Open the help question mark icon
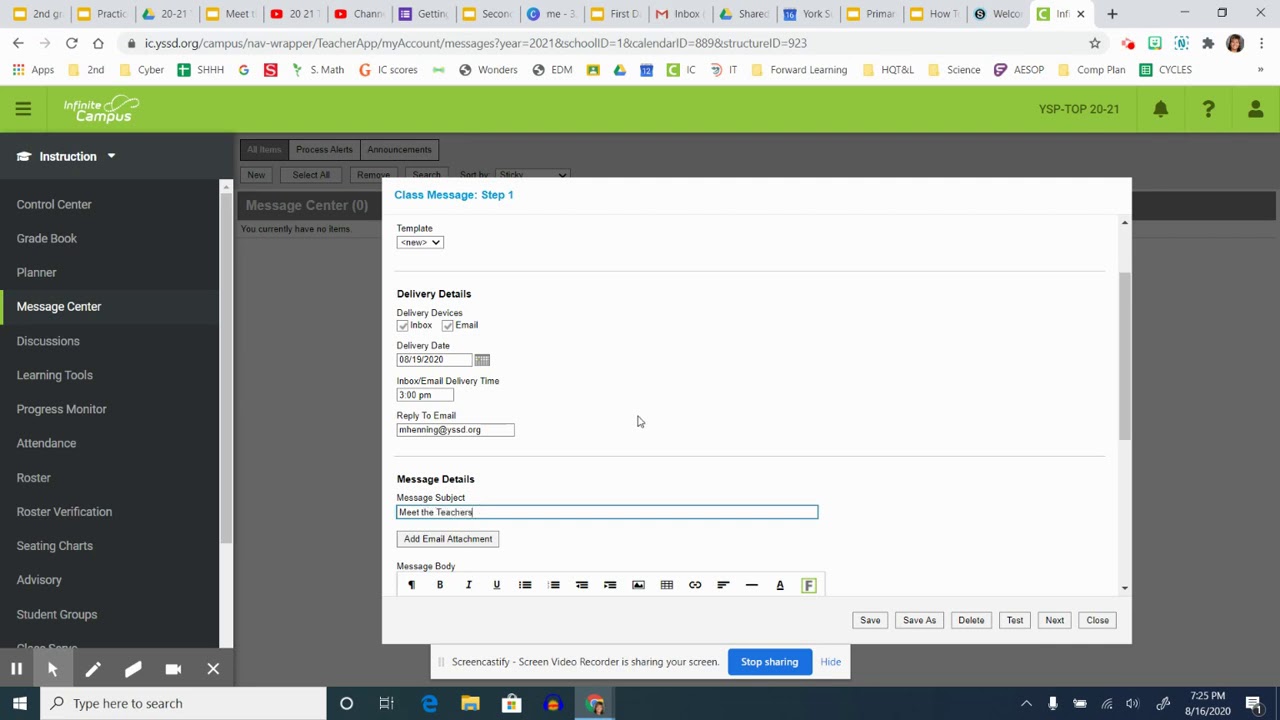This screenshot has height=720, width=1280. point(1208,109)
